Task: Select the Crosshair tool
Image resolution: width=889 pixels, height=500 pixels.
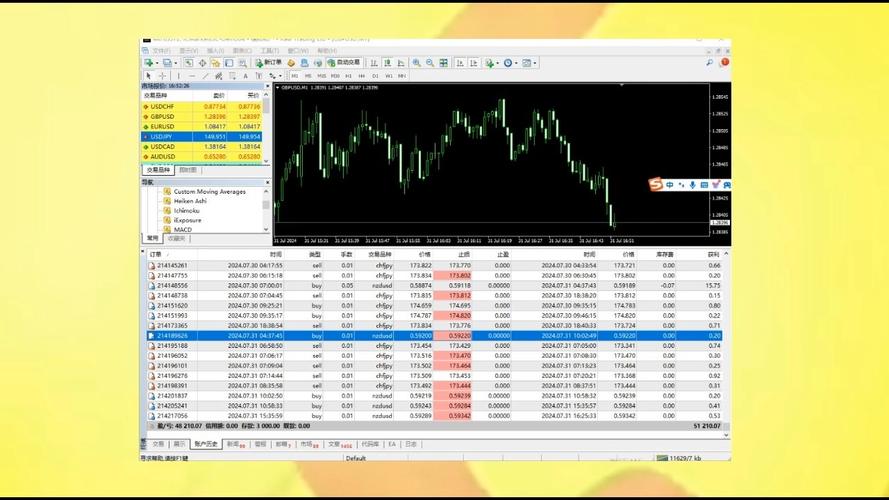Action: click(x=163, y=76)
